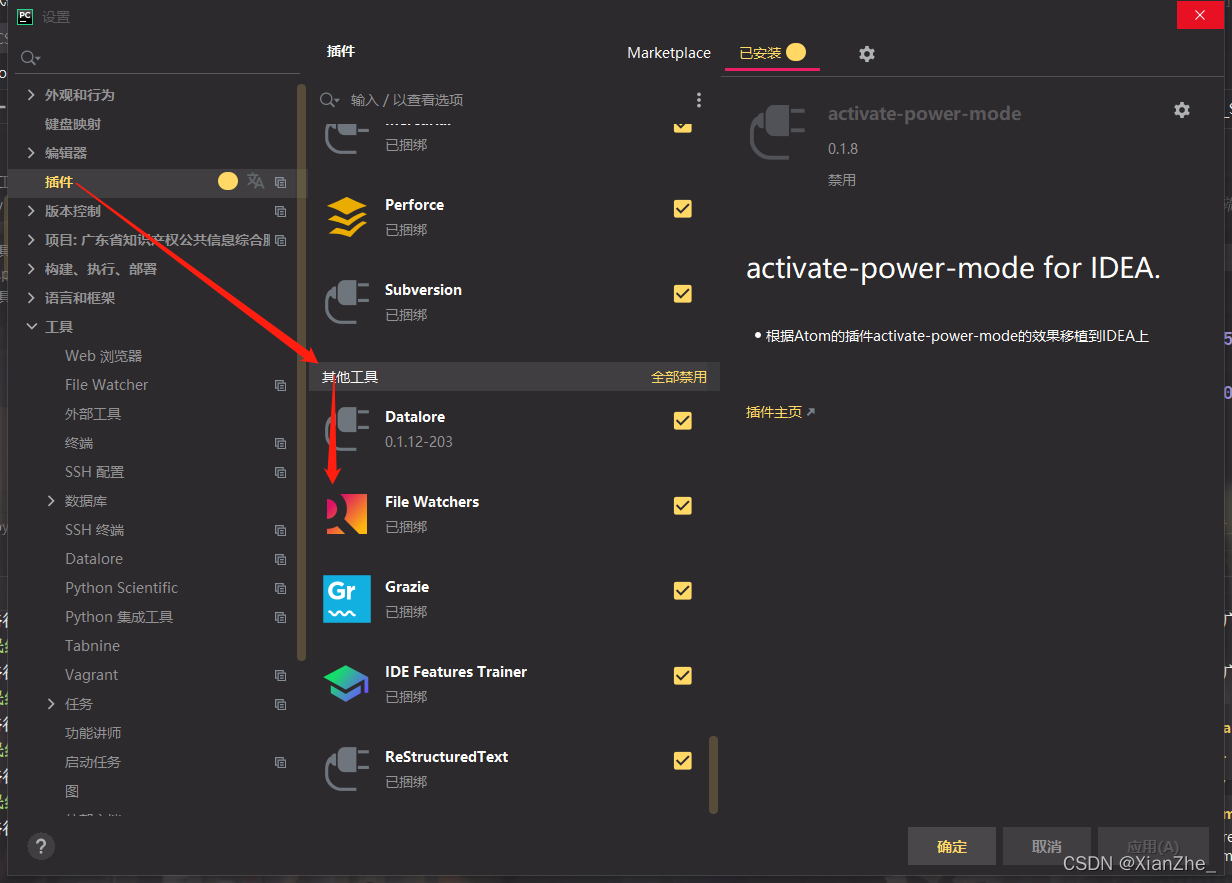This screenshot has width=1232, height=883.
Task: Uncheck the File Watchers plugin checkbox
Action: tap(683, 506)
